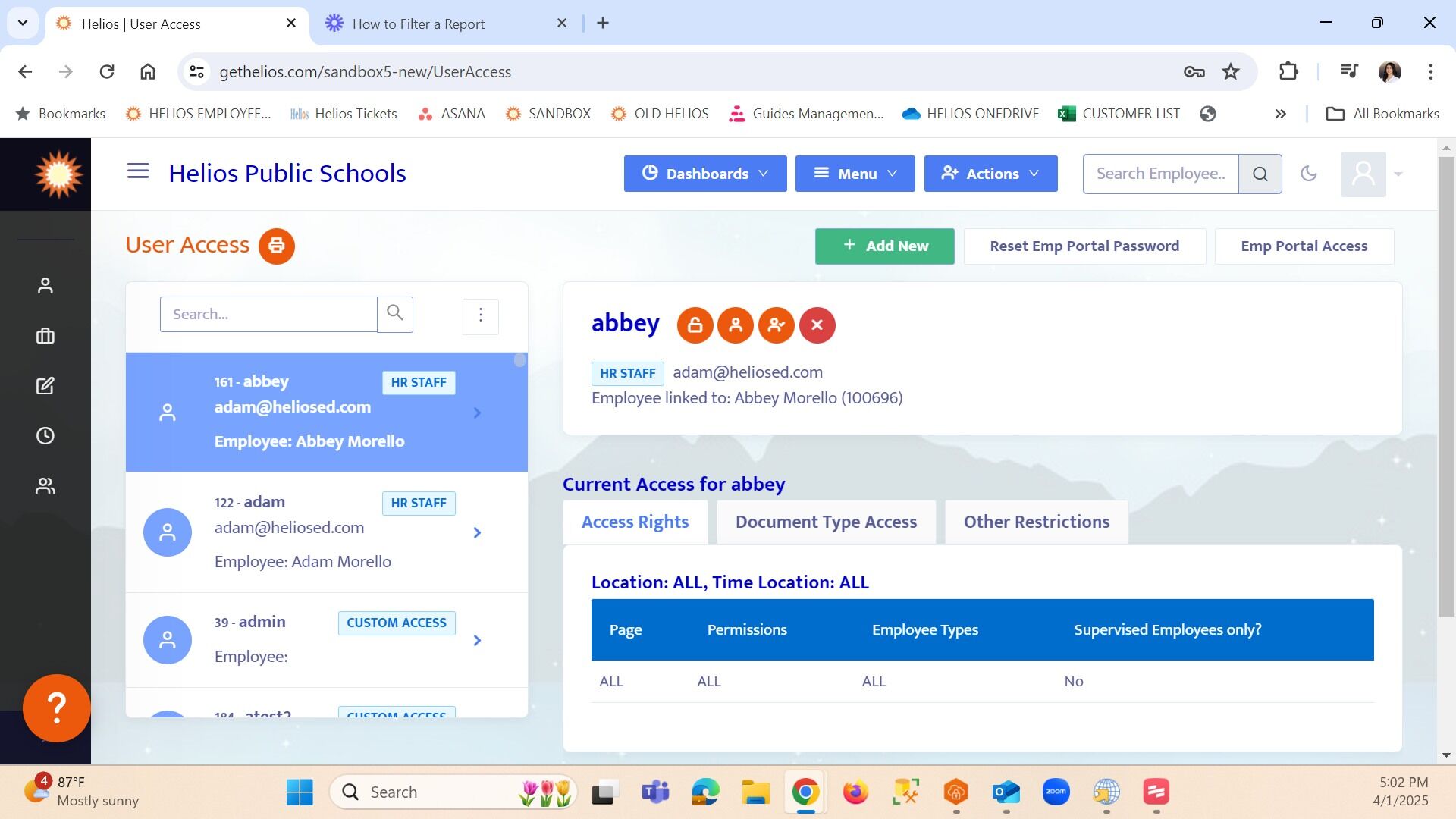Expand the Actions dropdown menu
1456x819 pixels.
[990, 174]
